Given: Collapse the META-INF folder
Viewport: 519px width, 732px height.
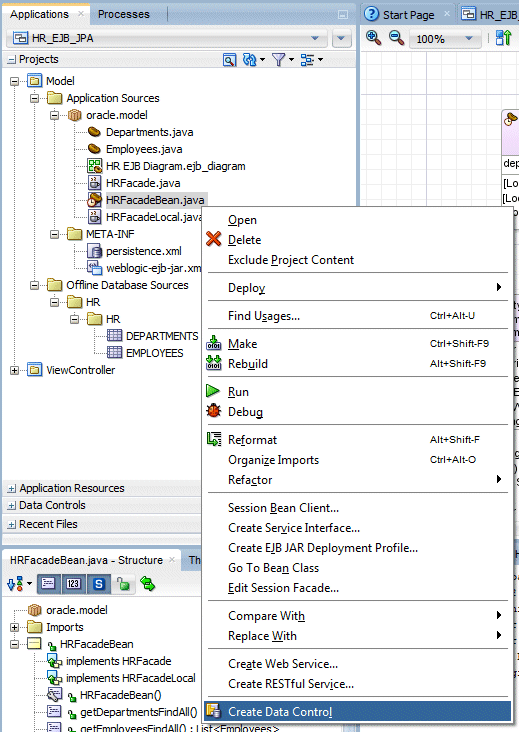Looking at the screenshot, I should tap(55, 234).
